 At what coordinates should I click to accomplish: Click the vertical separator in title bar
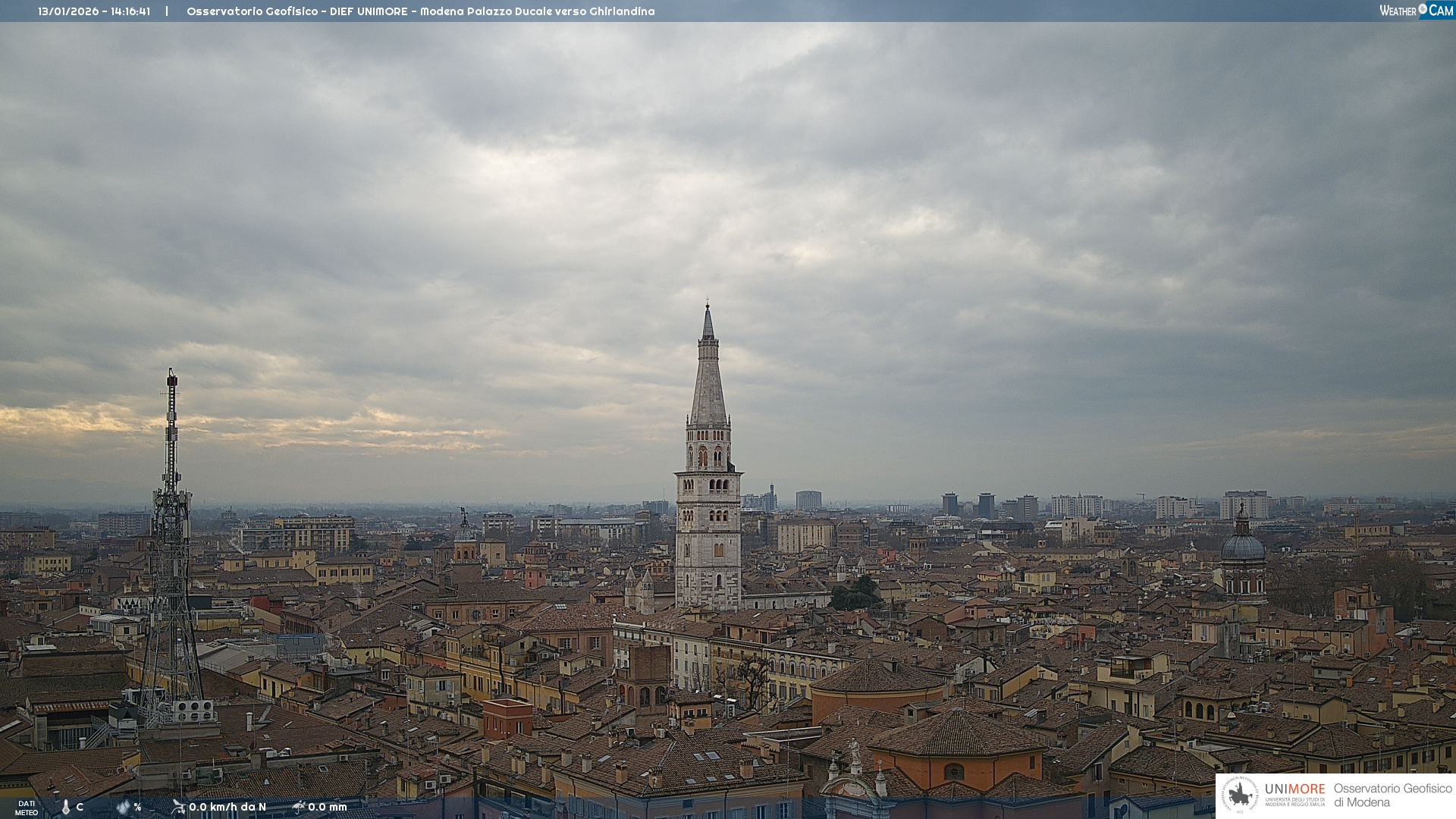[x=167, y=11]
